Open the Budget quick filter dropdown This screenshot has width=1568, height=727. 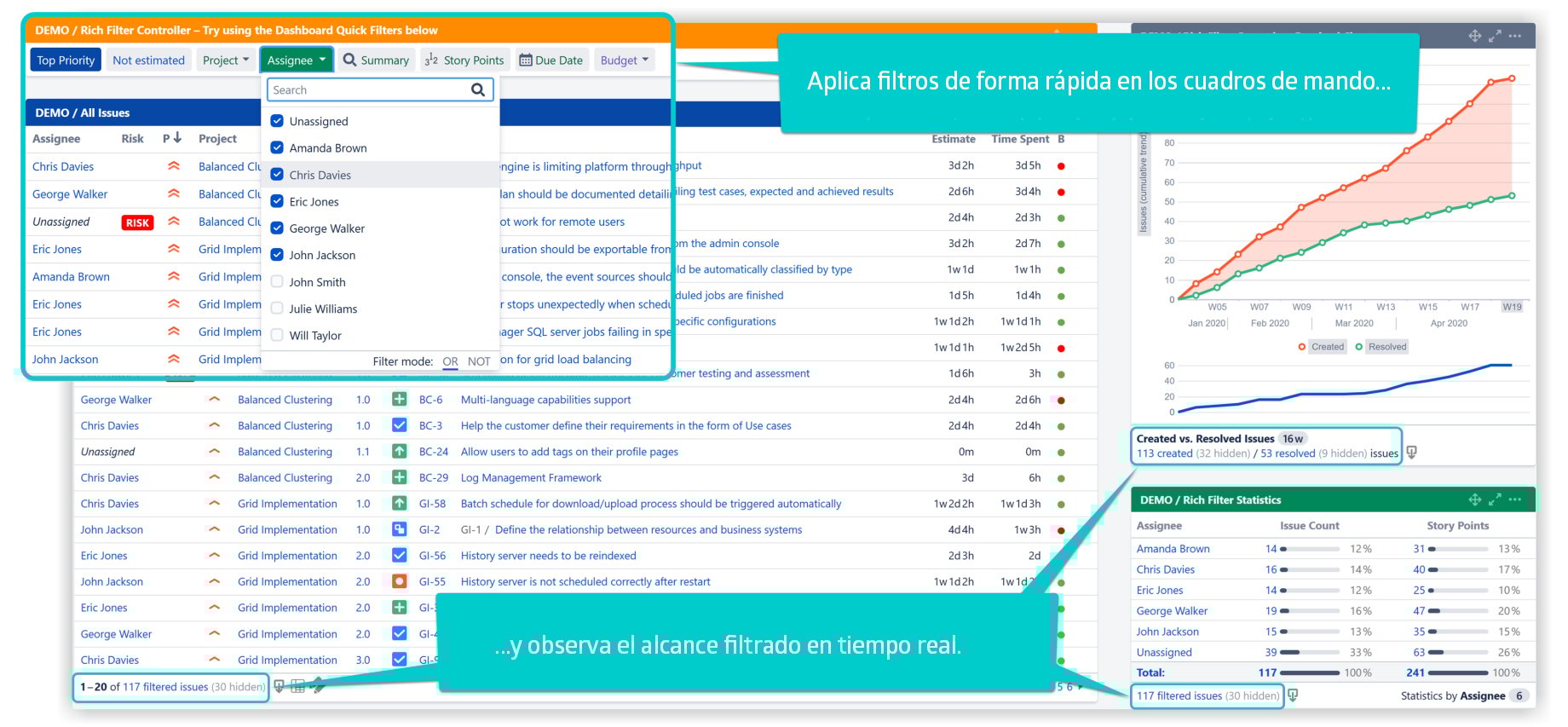point(625,60)
